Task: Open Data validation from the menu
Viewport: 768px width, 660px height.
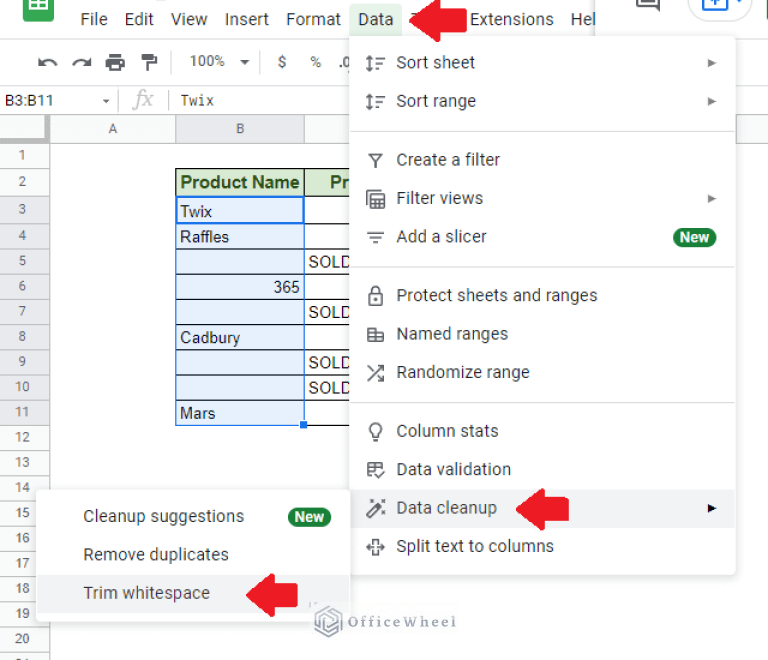Action: (x=453, y=469)
